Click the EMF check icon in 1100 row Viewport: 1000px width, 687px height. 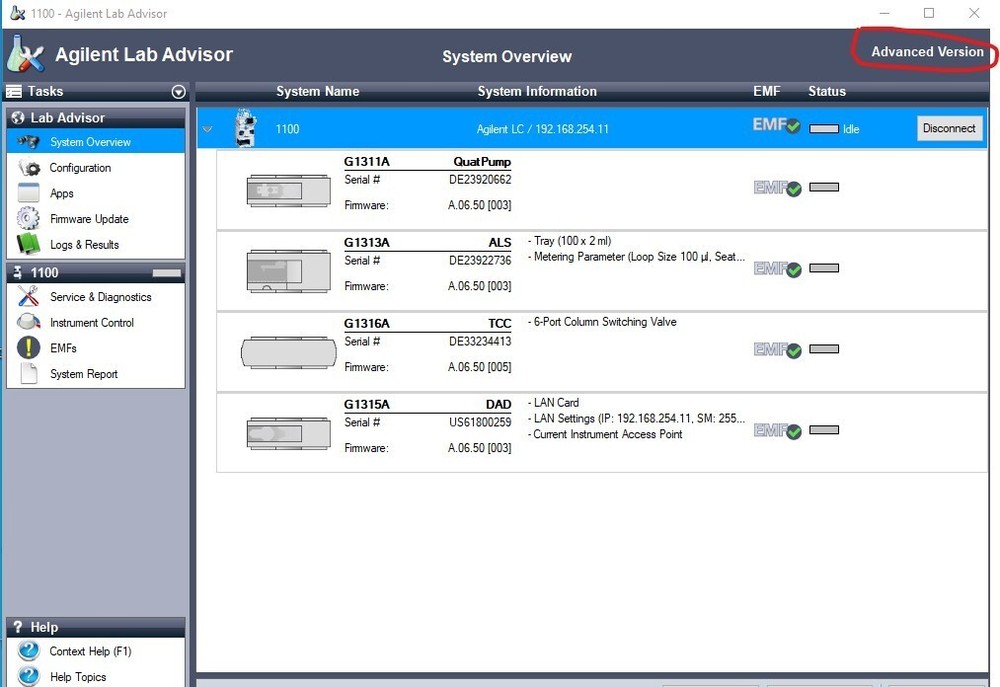pos(776,125)
